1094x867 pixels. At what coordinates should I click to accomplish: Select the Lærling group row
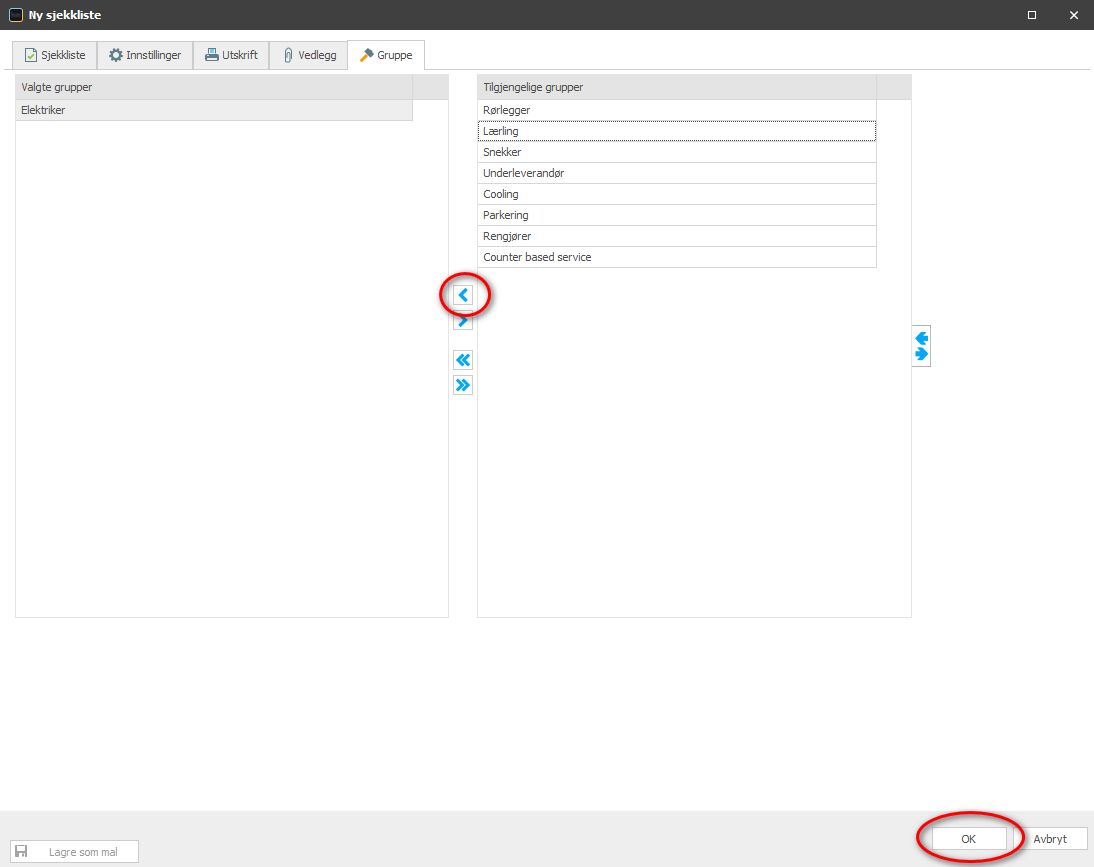click(x=677, y=131)
